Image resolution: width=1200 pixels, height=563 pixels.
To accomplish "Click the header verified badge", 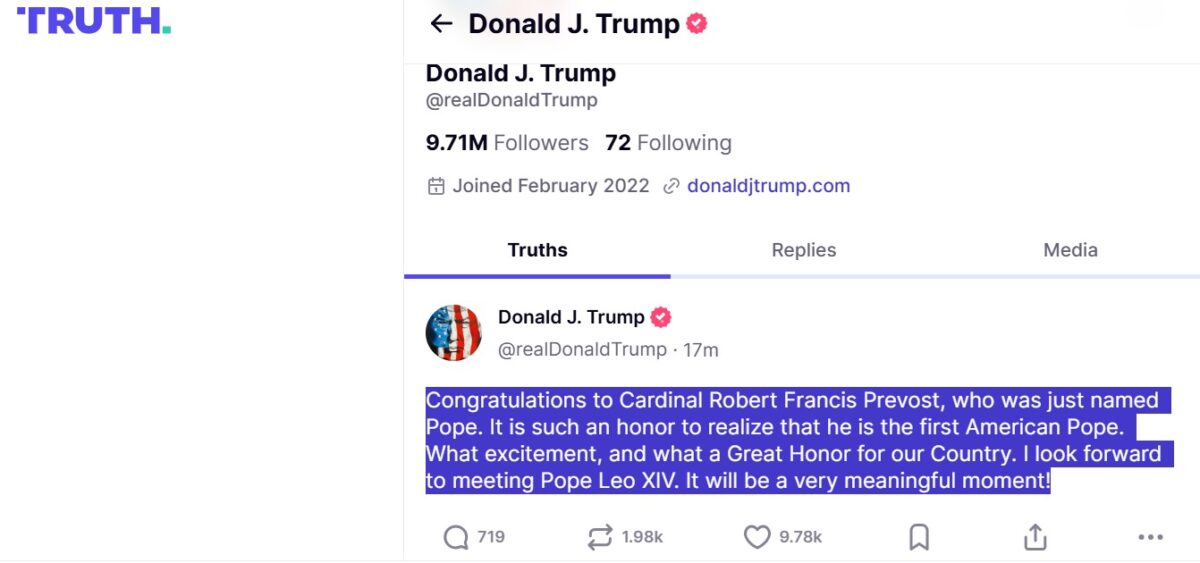I will point(697,24).
